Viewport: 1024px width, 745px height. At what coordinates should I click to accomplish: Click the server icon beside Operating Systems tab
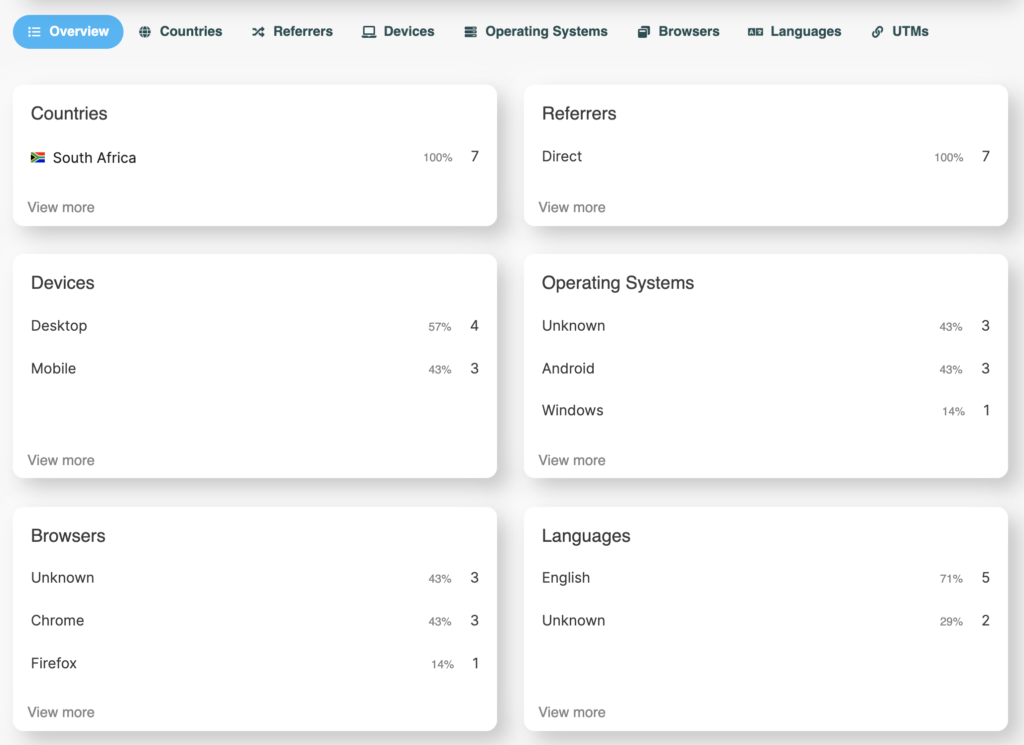[470, 32]
